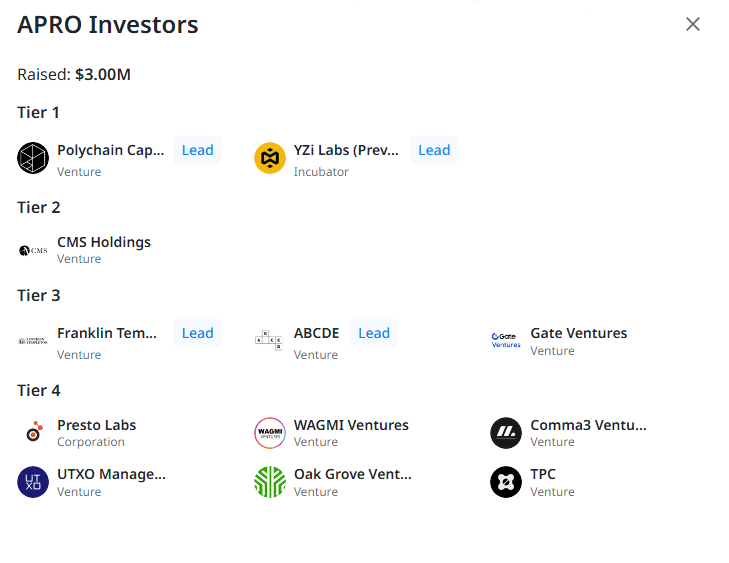Click the UTXO Management logo icon
This screenshot has height=563, width=729.
point(33,482)
